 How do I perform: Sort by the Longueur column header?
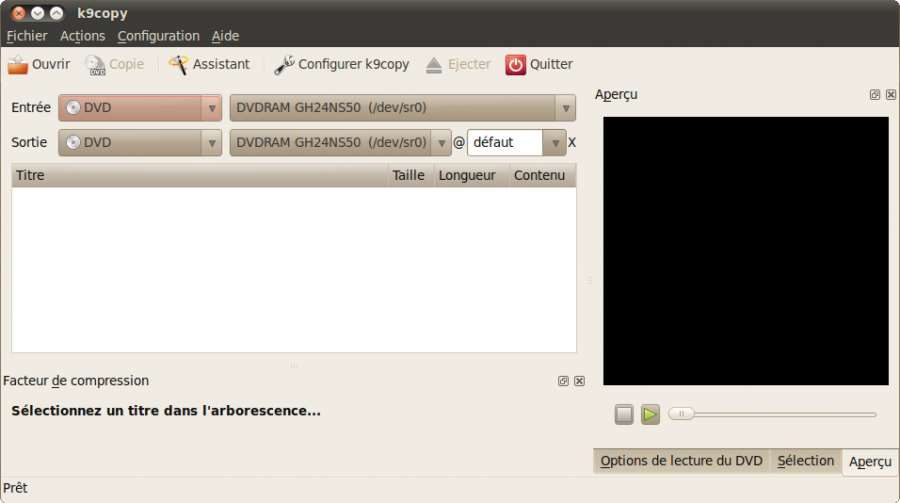click(471, 175)
